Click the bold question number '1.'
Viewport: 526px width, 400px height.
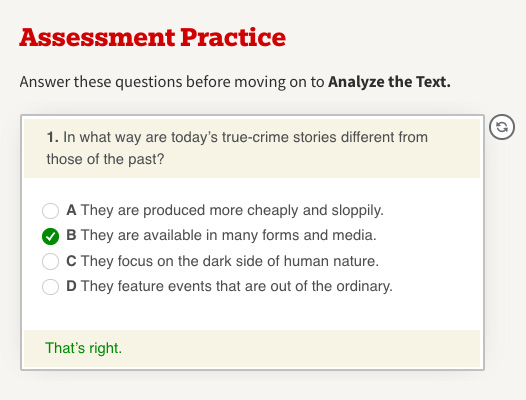click(x=53, y=137)
